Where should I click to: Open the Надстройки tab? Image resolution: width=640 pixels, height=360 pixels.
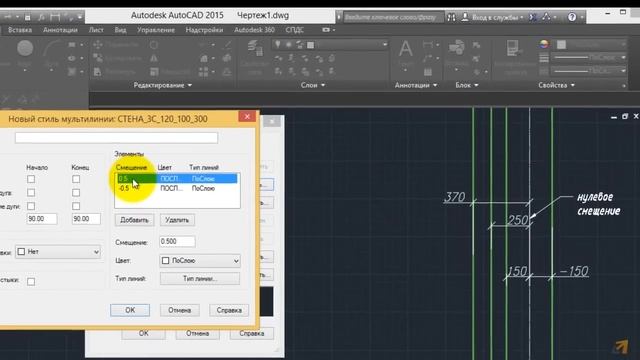pos(204,30)
